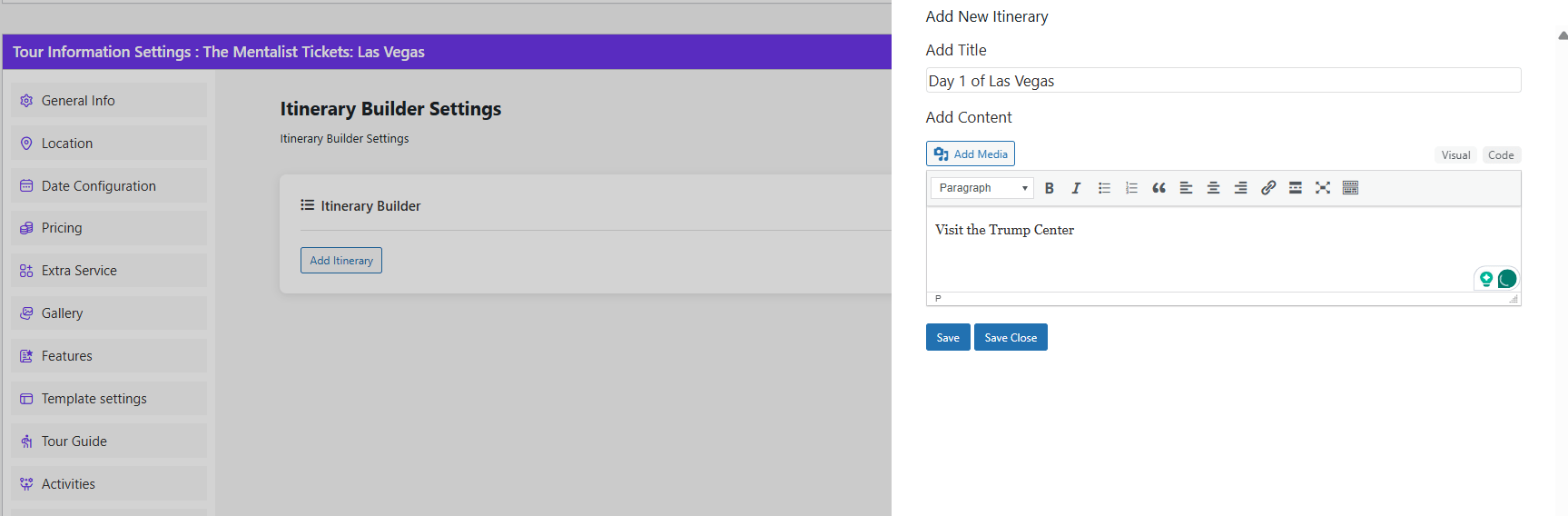Click the insert link icon

[x=1268, y=188]
